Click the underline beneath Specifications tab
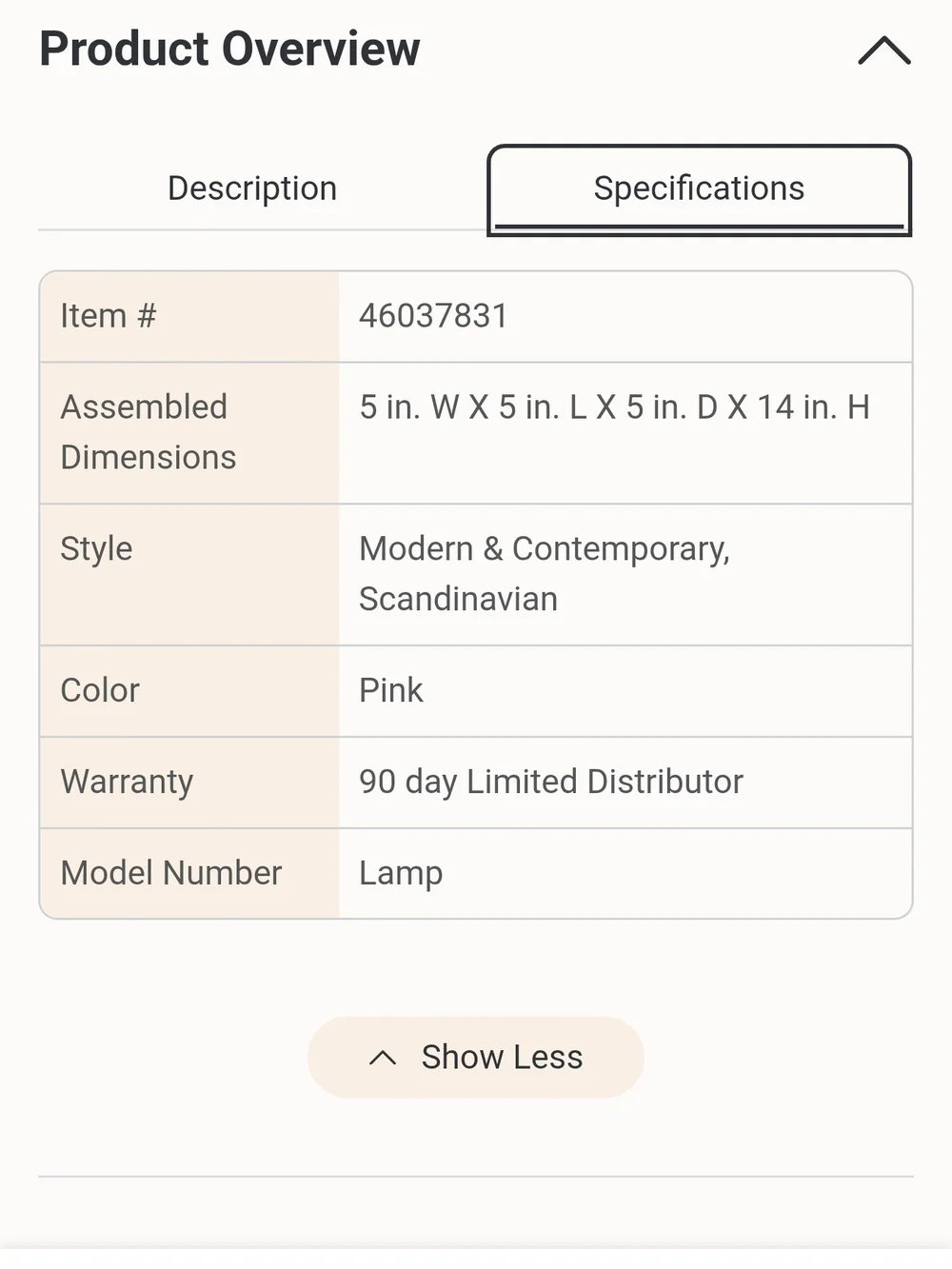952x1269 pixels. (699, 227)
